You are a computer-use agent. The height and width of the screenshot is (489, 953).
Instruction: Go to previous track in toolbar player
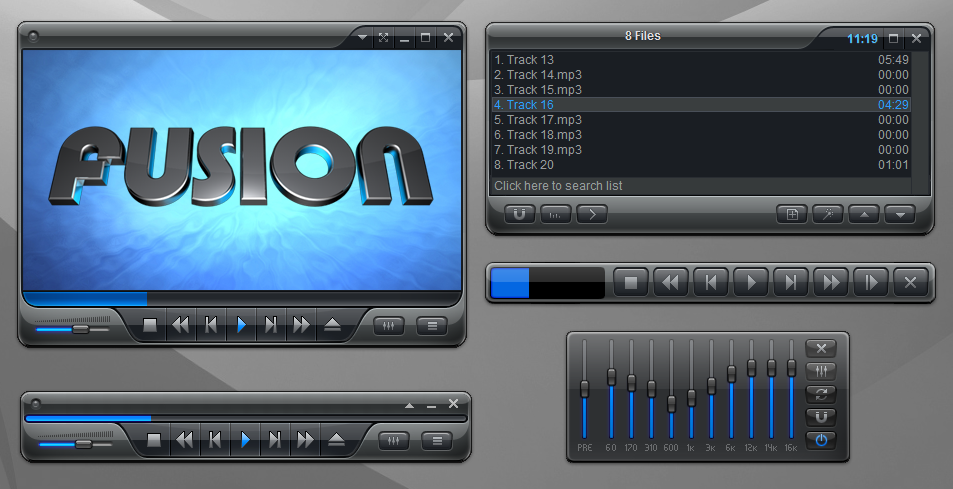pos(710,282)
